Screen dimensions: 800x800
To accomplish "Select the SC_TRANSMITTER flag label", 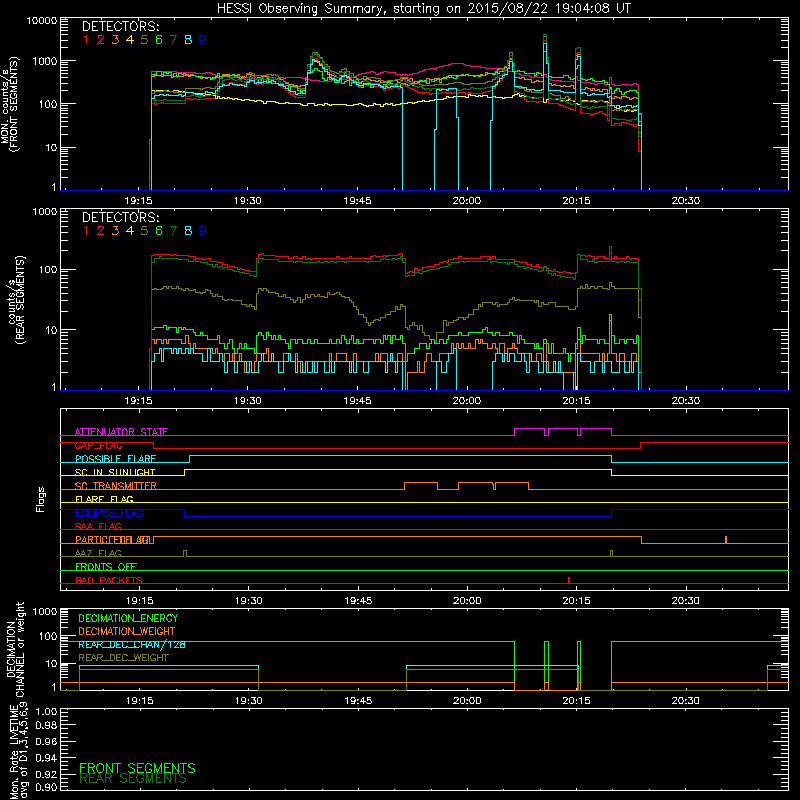I will [x=116, y=486].
